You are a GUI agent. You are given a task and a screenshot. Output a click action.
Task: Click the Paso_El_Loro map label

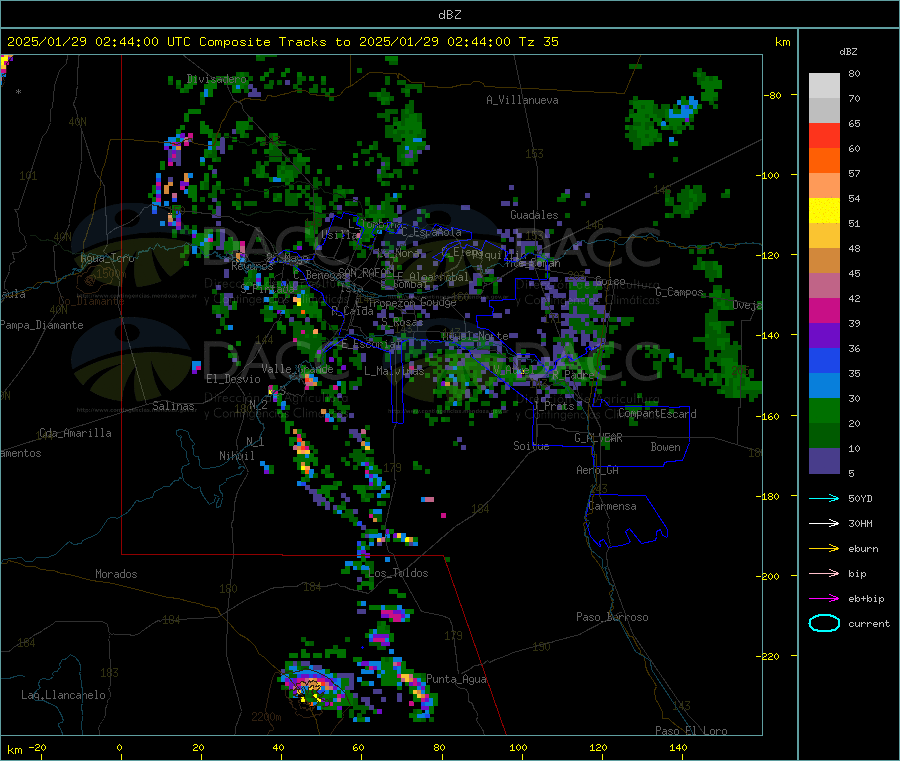pos(691,731)
